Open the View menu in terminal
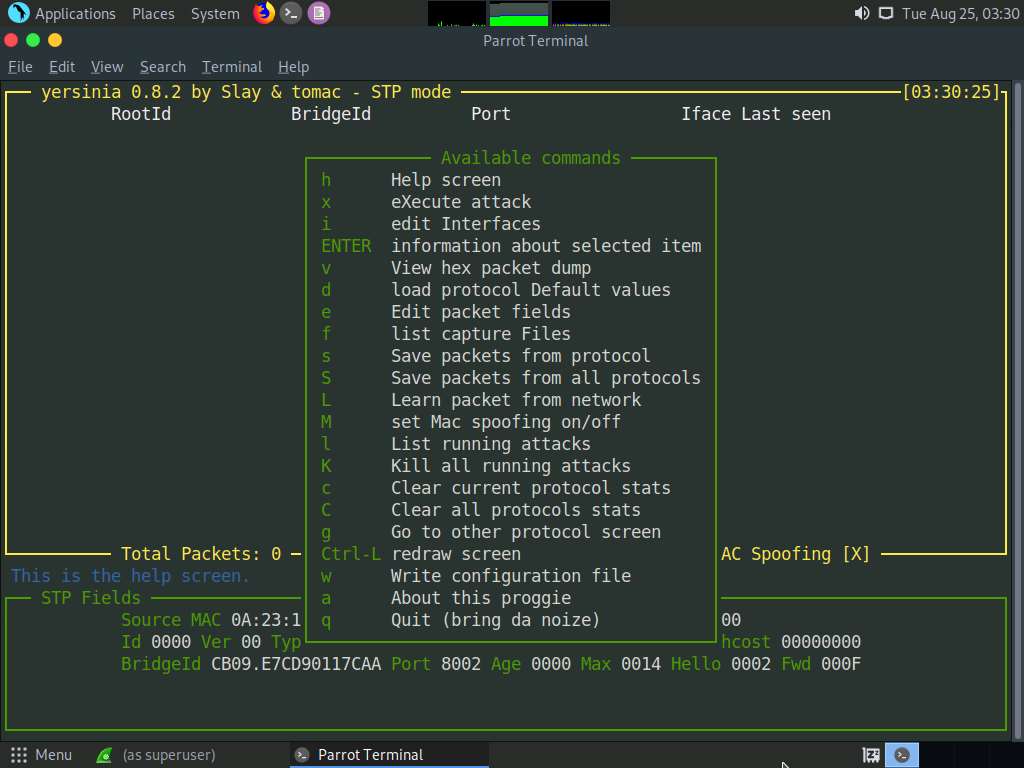The width and height of the screenshot is (1024, 768). pyautogui.click(x=107, y=67)
